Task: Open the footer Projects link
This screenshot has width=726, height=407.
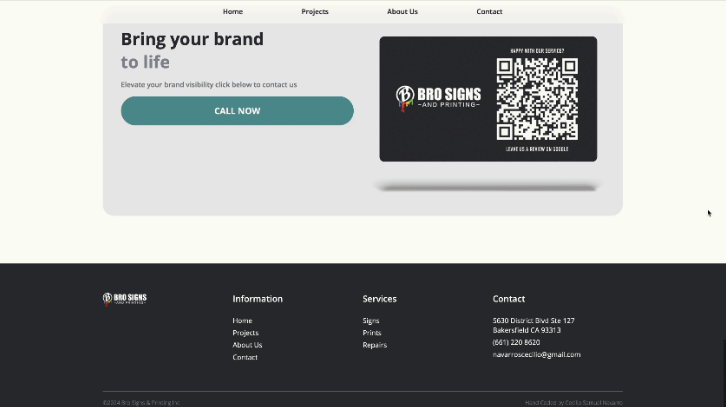Action: tap(245, 333)
